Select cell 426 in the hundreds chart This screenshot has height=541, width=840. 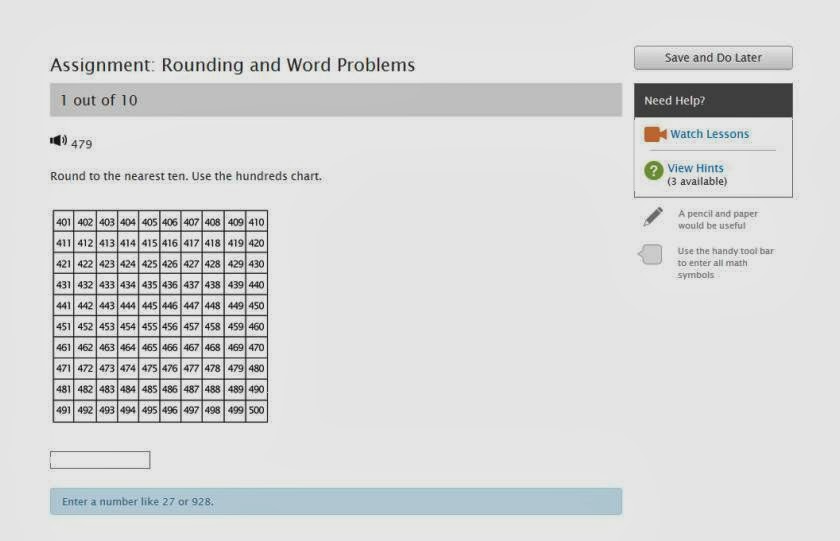[x=170, y=264]
